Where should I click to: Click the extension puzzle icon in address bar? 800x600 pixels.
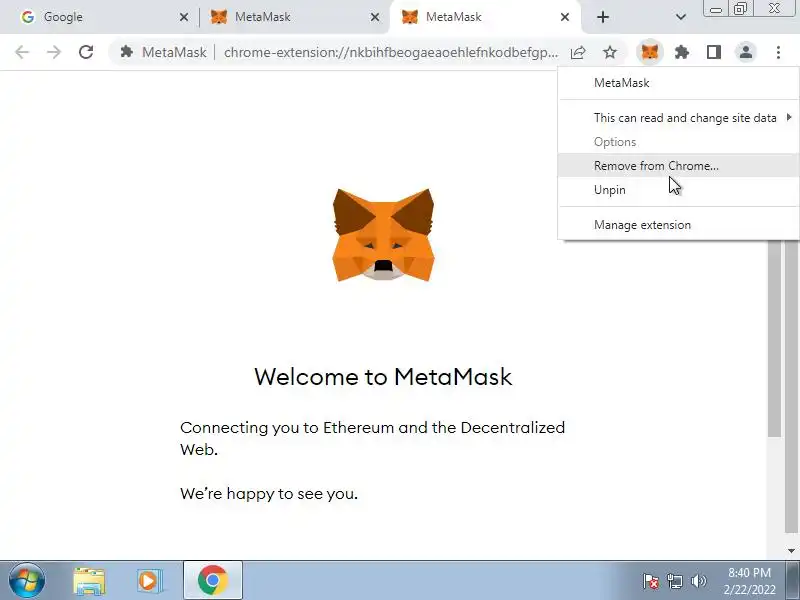(127, 52)
